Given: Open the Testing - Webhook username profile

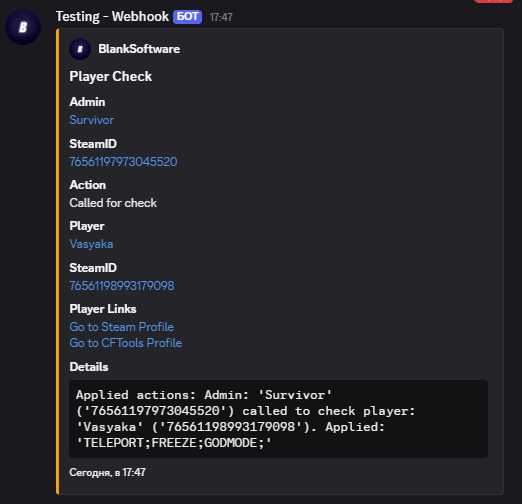Looking at the screenshot, I should pyautogui.click(x=112, y=17).
